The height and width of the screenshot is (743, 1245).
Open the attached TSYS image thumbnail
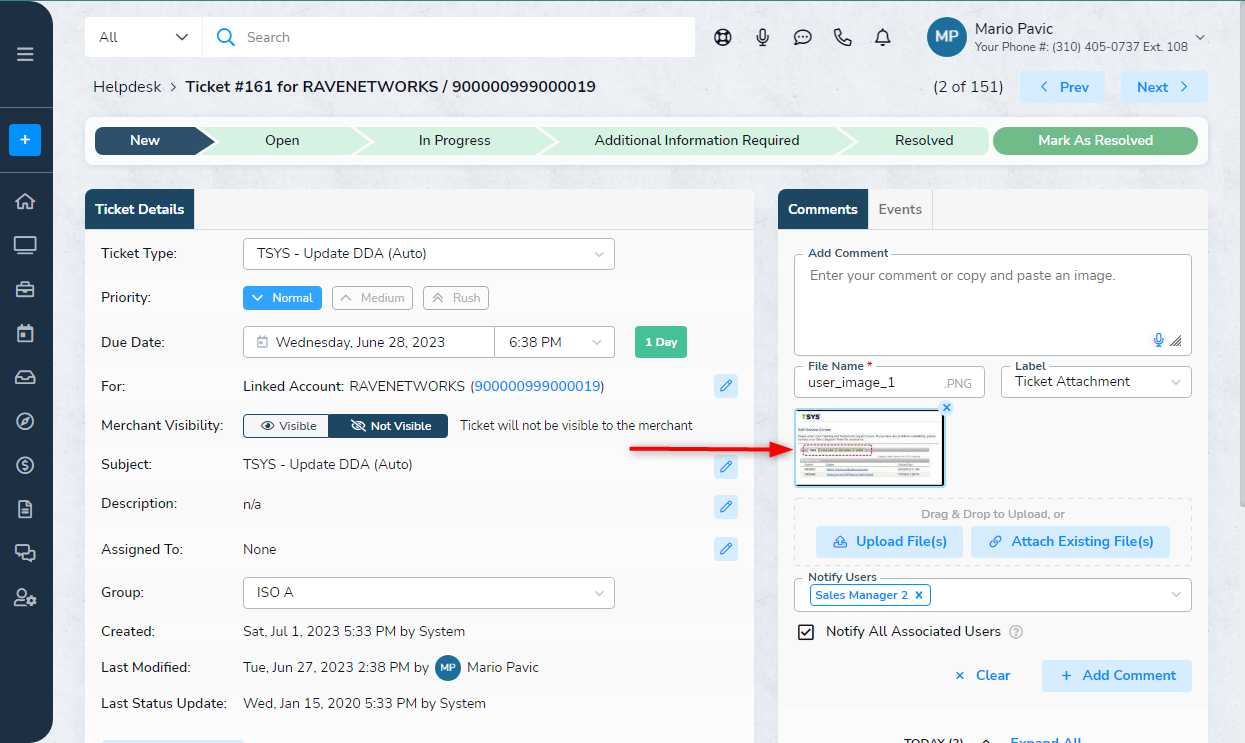869,448
